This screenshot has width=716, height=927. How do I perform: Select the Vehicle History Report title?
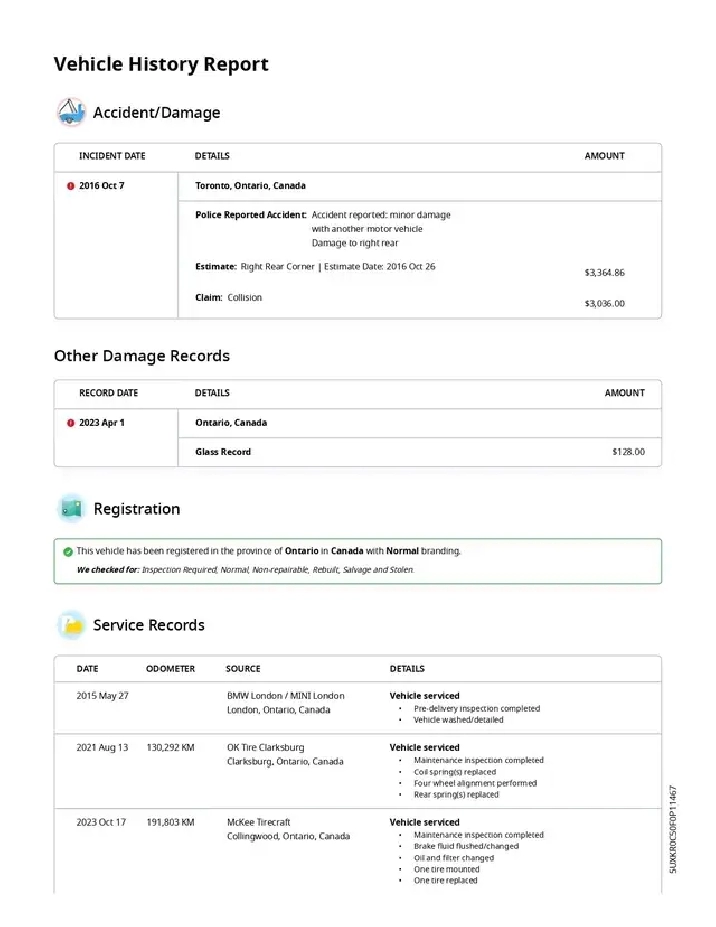click(161, 64)
